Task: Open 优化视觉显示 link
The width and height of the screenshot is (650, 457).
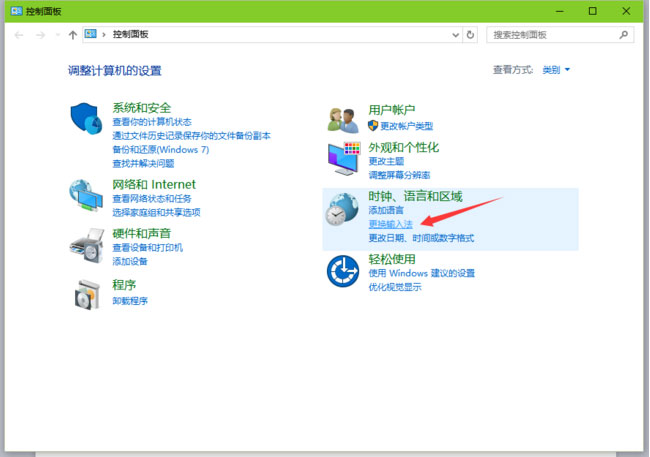Action: click(x=395, y=287)
